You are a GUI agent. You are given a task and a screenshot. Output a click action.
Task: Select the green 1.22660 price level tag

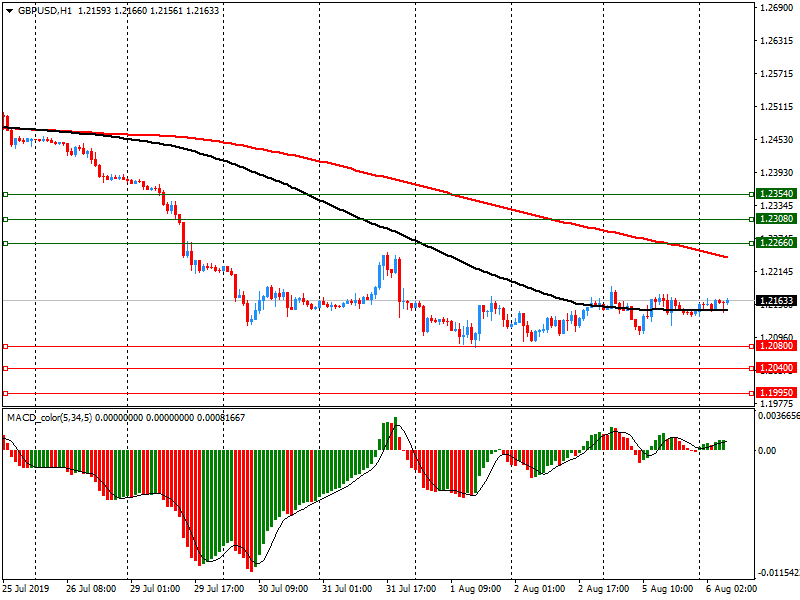click(777, 243)
